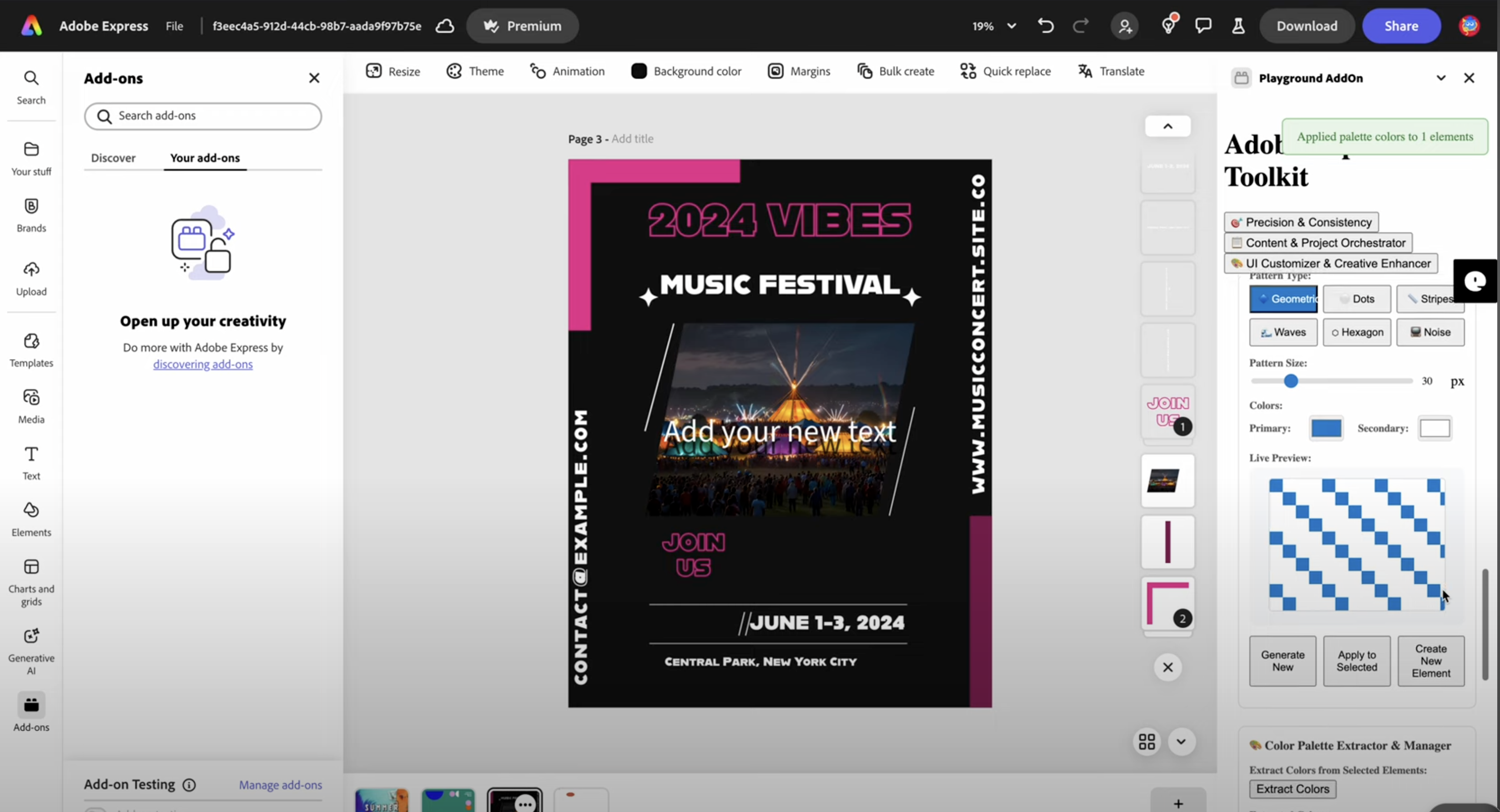Collapse the layers stack with up chevron

click(x=1168, y=126)
